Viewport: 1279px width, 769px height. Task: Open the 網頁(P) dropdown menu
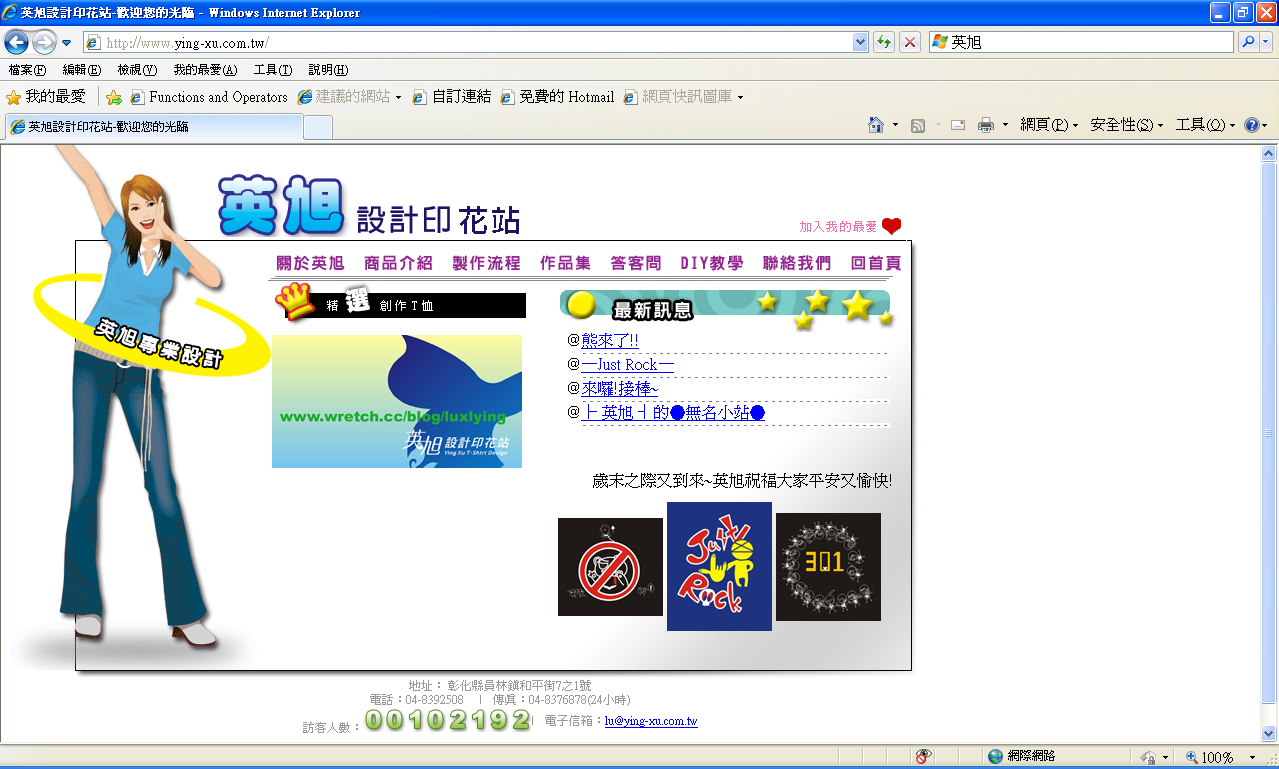tap(1048, 125)
